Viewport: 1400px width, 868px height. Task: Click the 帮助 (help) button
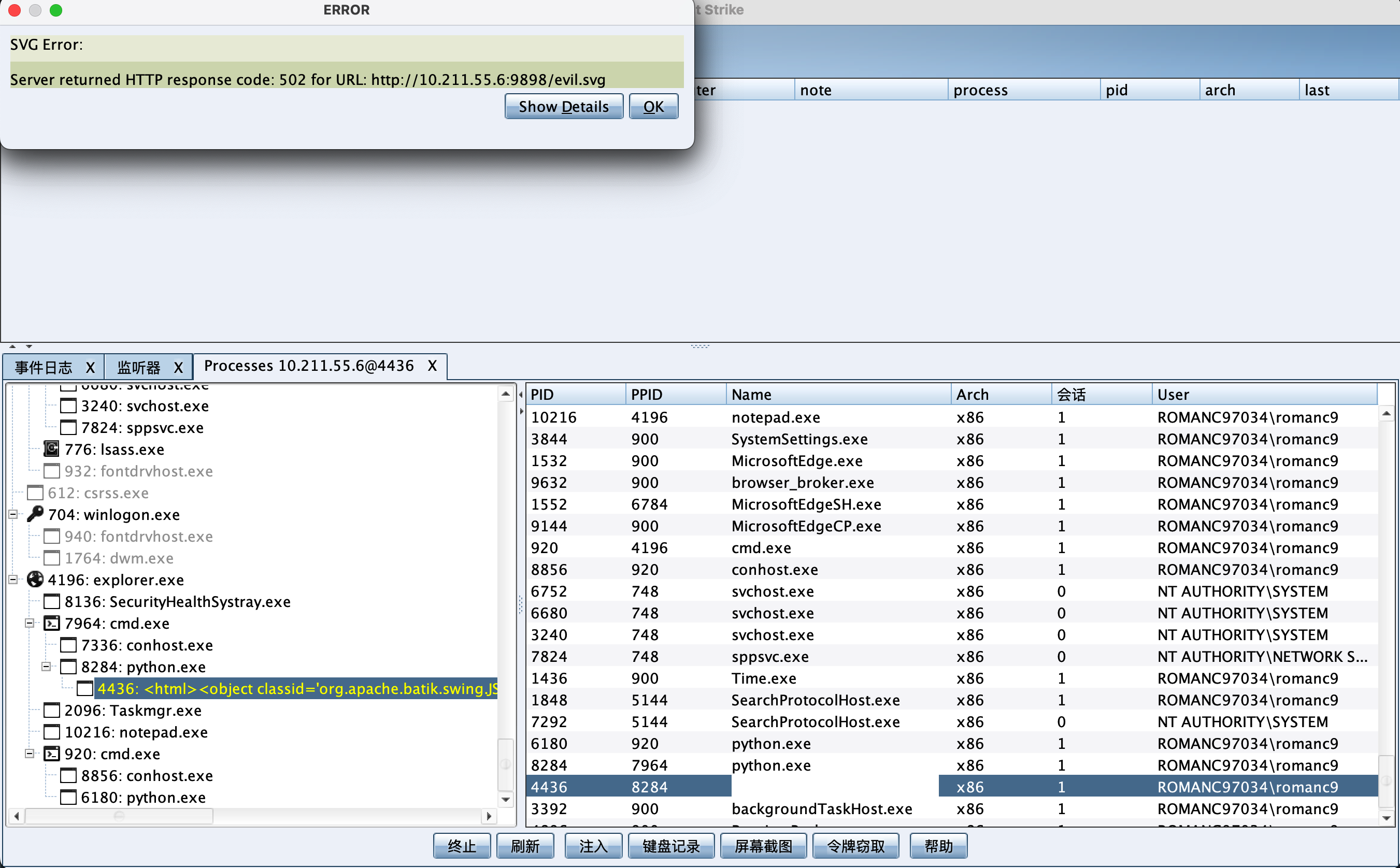click(938, 846)
